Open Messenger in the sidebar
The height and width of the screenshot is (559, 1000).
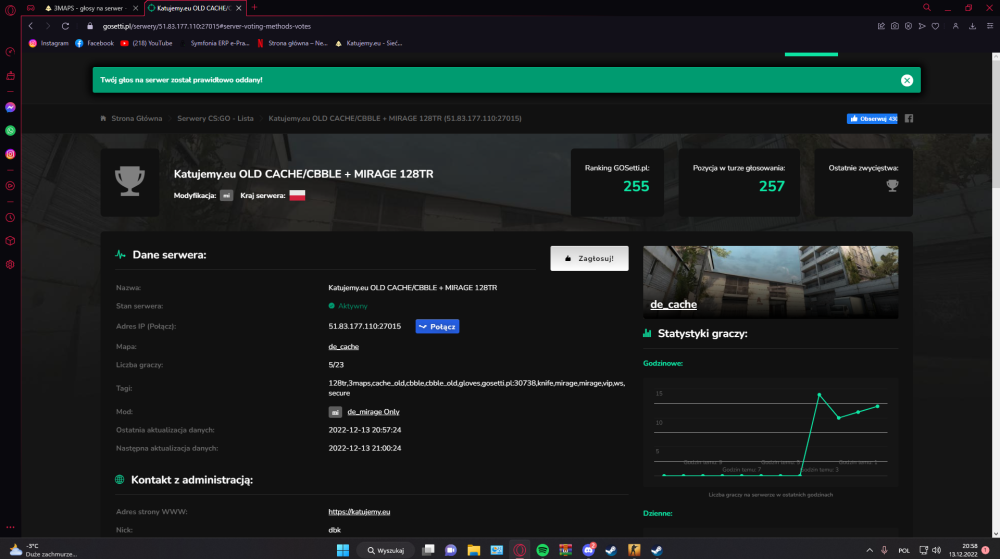[x=10, y=107]
